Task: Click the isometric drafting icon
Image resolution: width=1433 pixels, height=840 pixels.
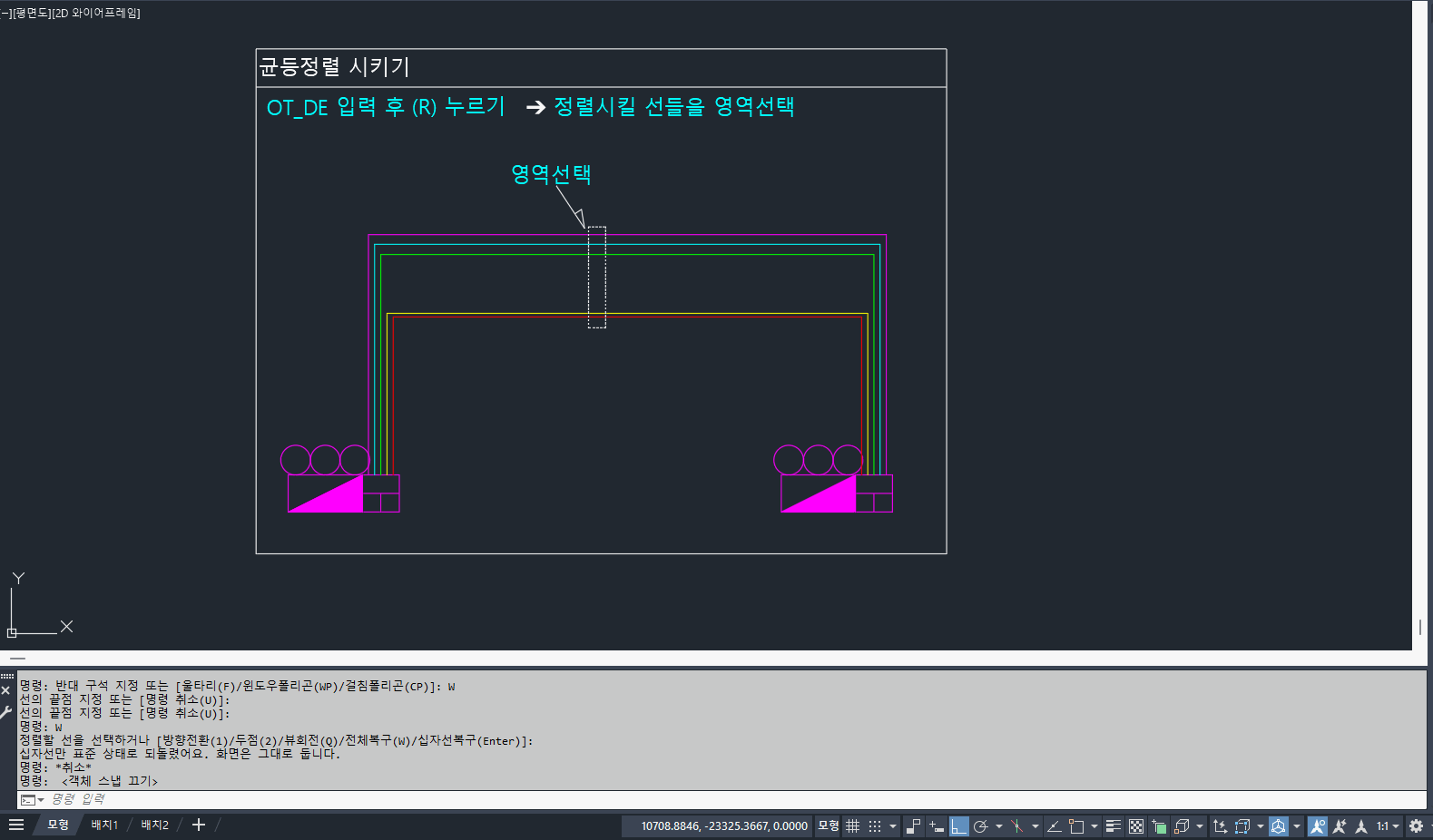Action: click(1016, 826)
